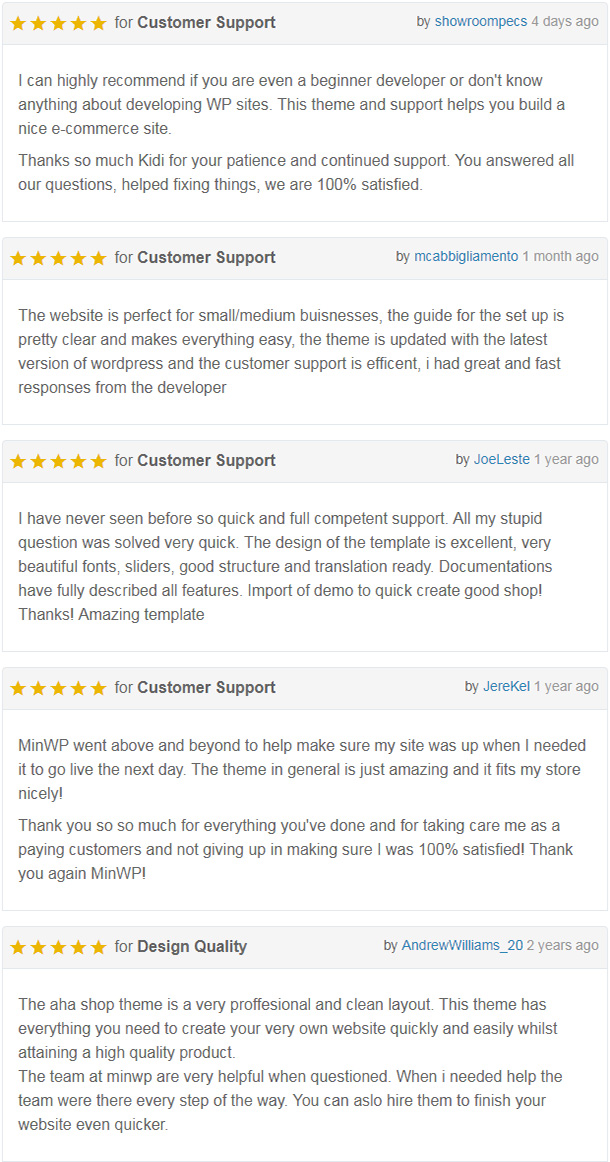Open JereKel user profile link
The height and width of the screenshot is (1162, 610).
click(506, 686)
